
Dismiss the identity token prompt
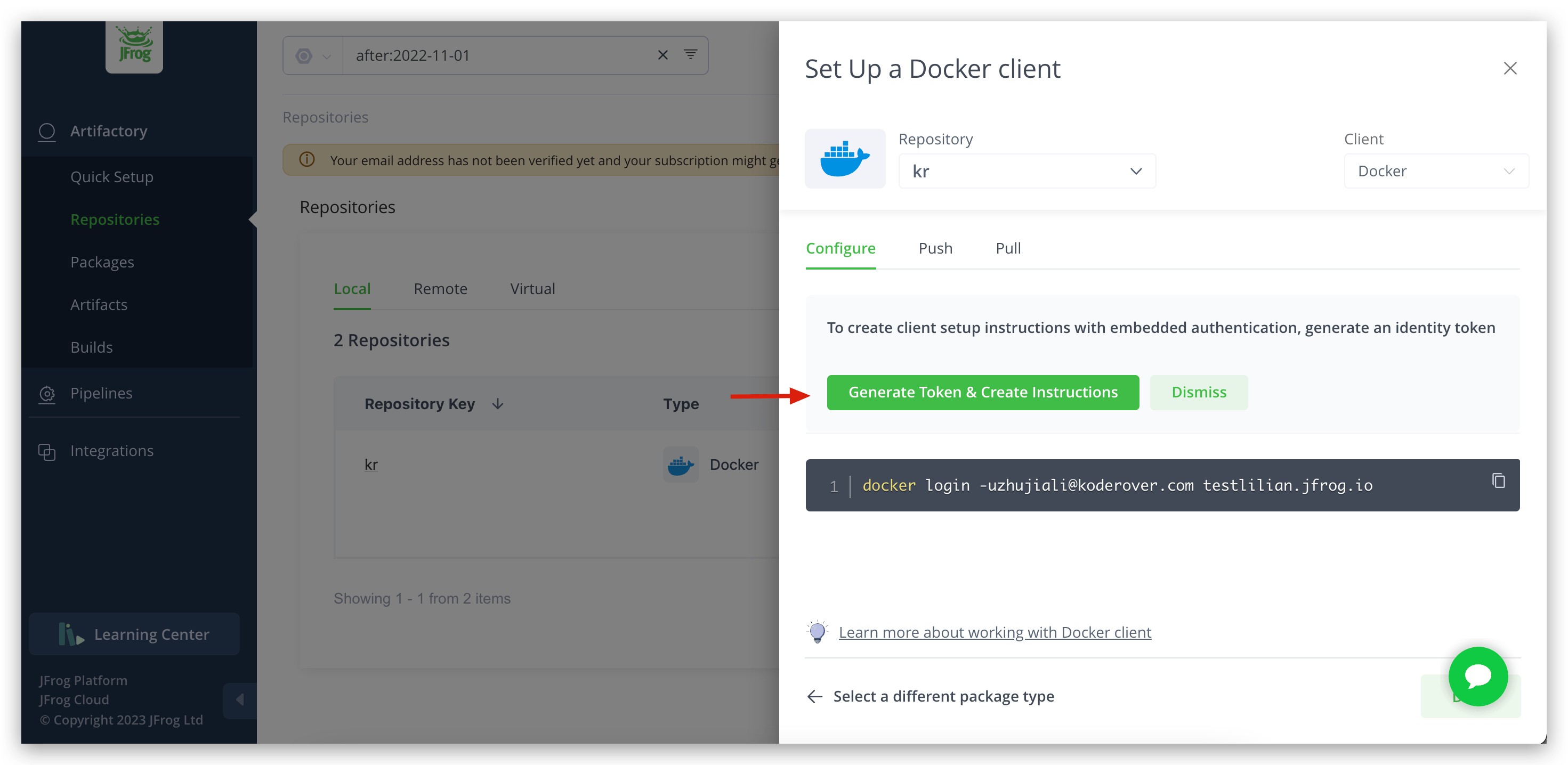[x=1198, y=393]
